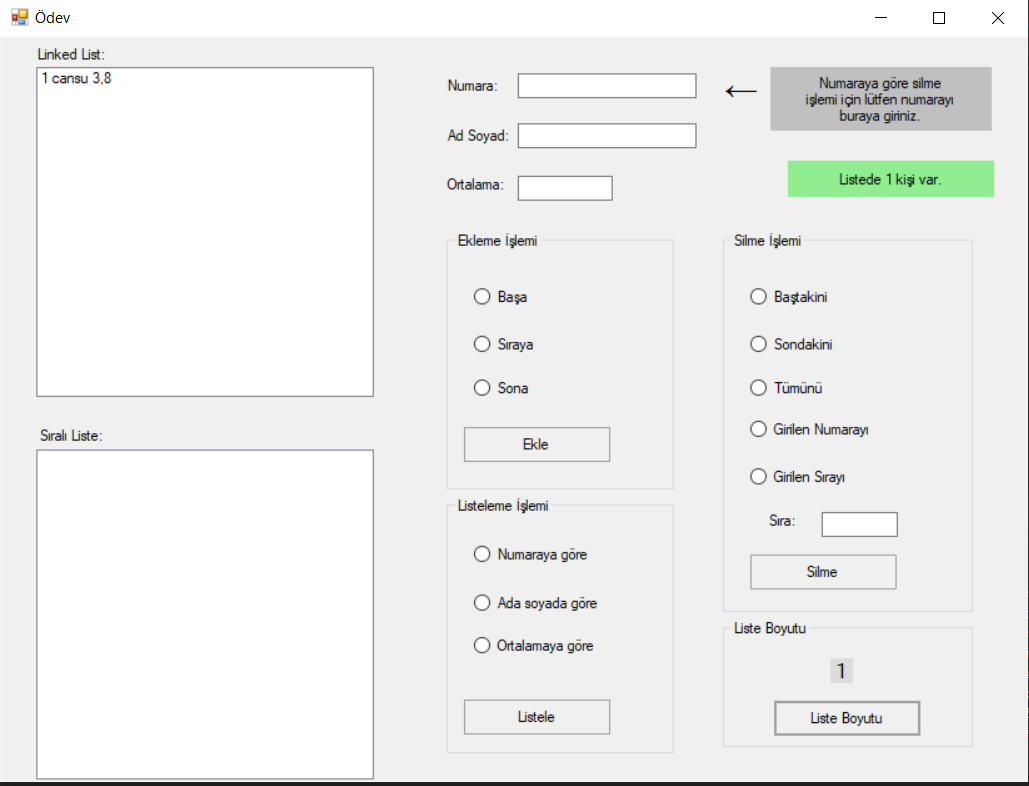
Task: Focus the Sıra input field
Action: click(x=859, y=524)
